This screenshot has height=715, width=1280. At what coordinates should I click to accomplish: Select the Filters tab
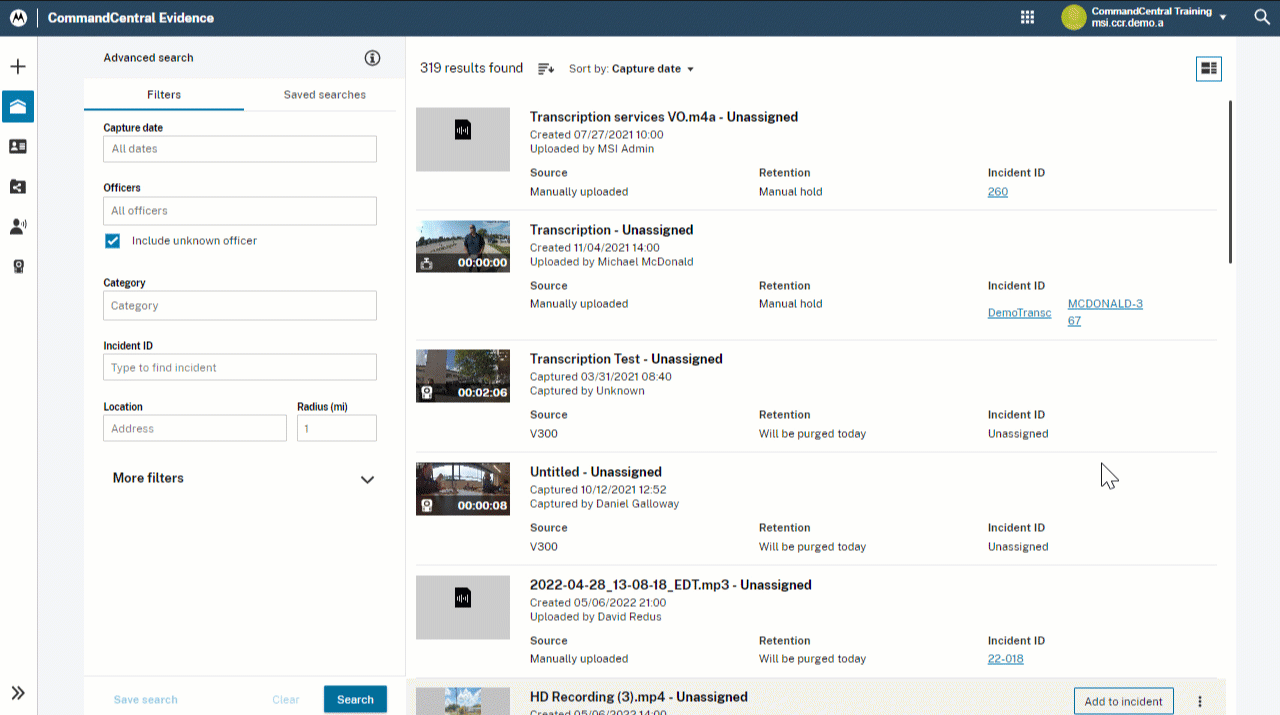(x=164, y=95)
